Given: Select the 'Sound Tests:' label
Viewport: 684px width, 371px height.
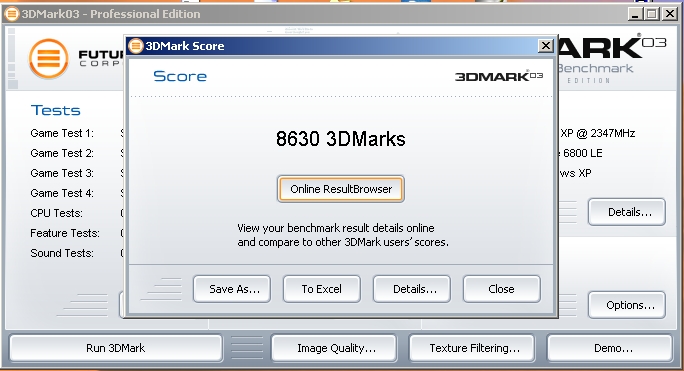Looking at the screenshot, I should click(62, 253).
